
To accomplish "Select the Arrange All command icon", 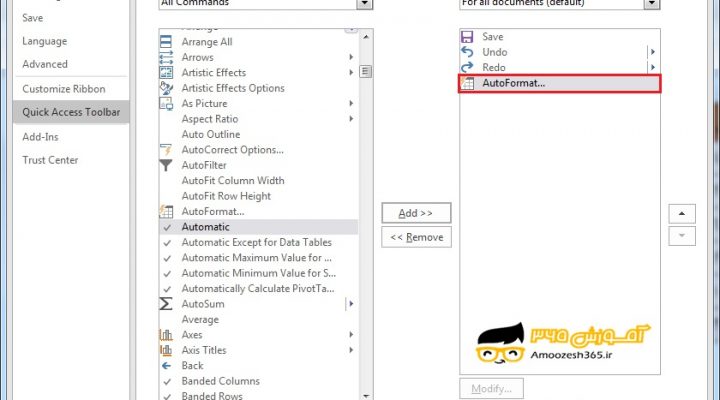I will [166, 42].
